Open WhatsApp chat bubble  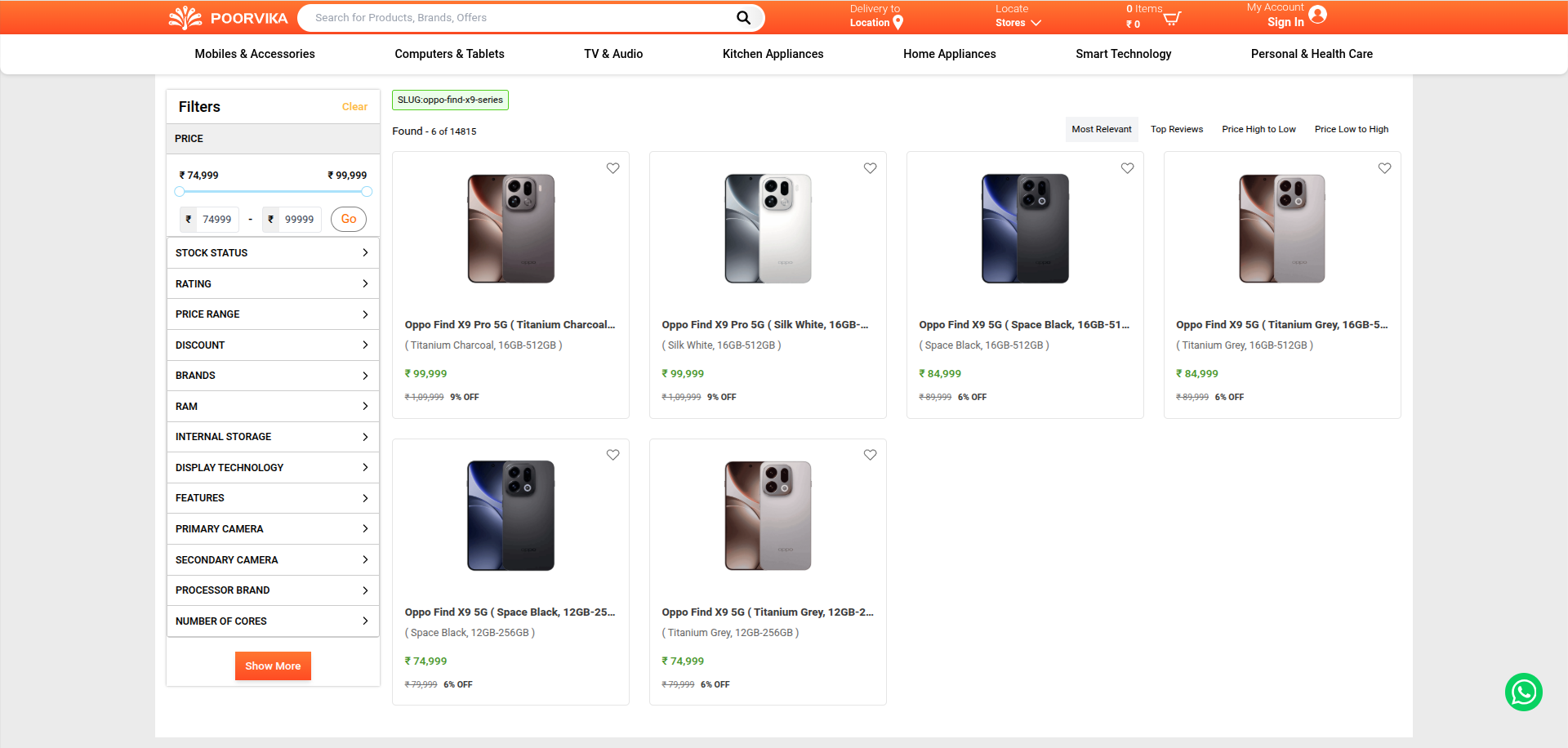pyautogui.click(x=1523, y=692)
